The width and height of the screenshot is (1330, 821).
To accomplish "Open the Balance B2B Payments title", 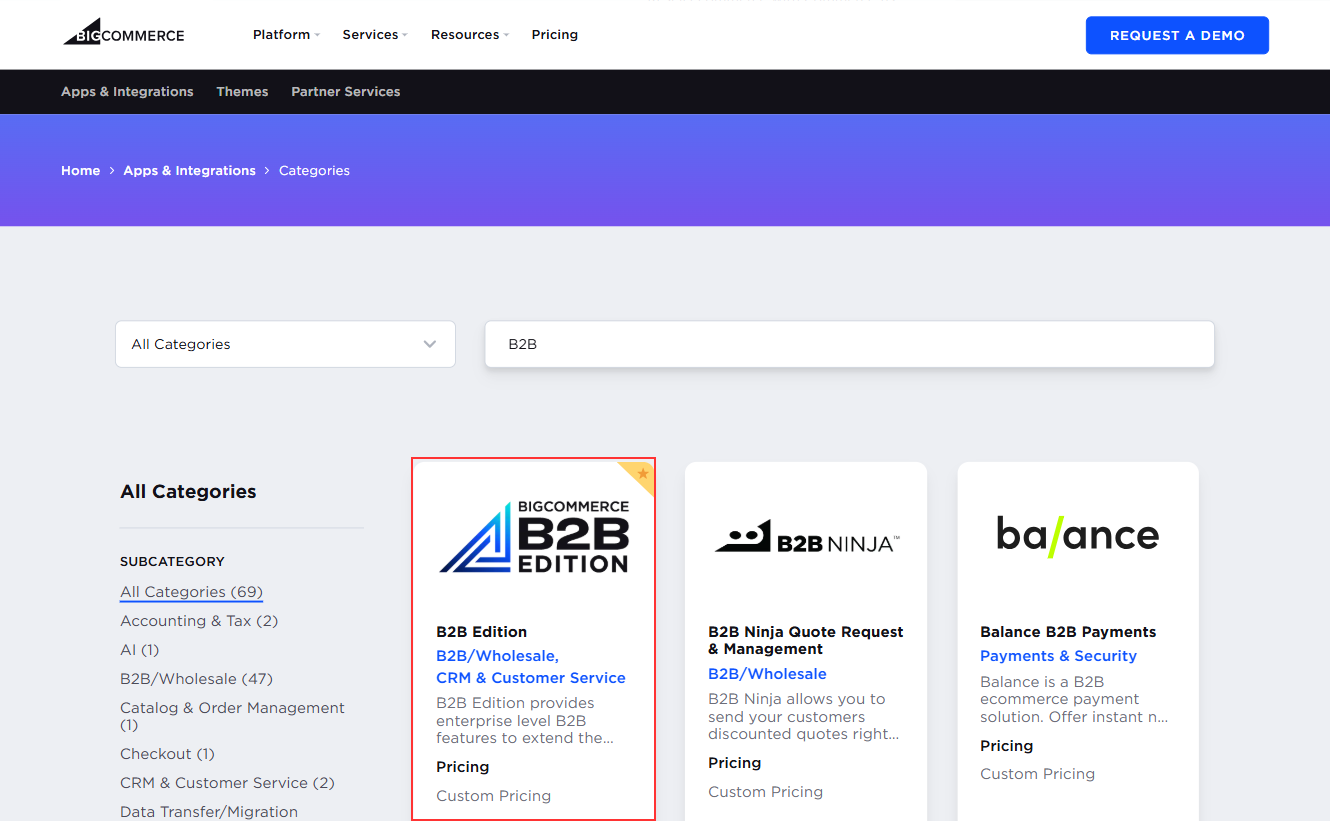I will click(x=1068, y=632).
